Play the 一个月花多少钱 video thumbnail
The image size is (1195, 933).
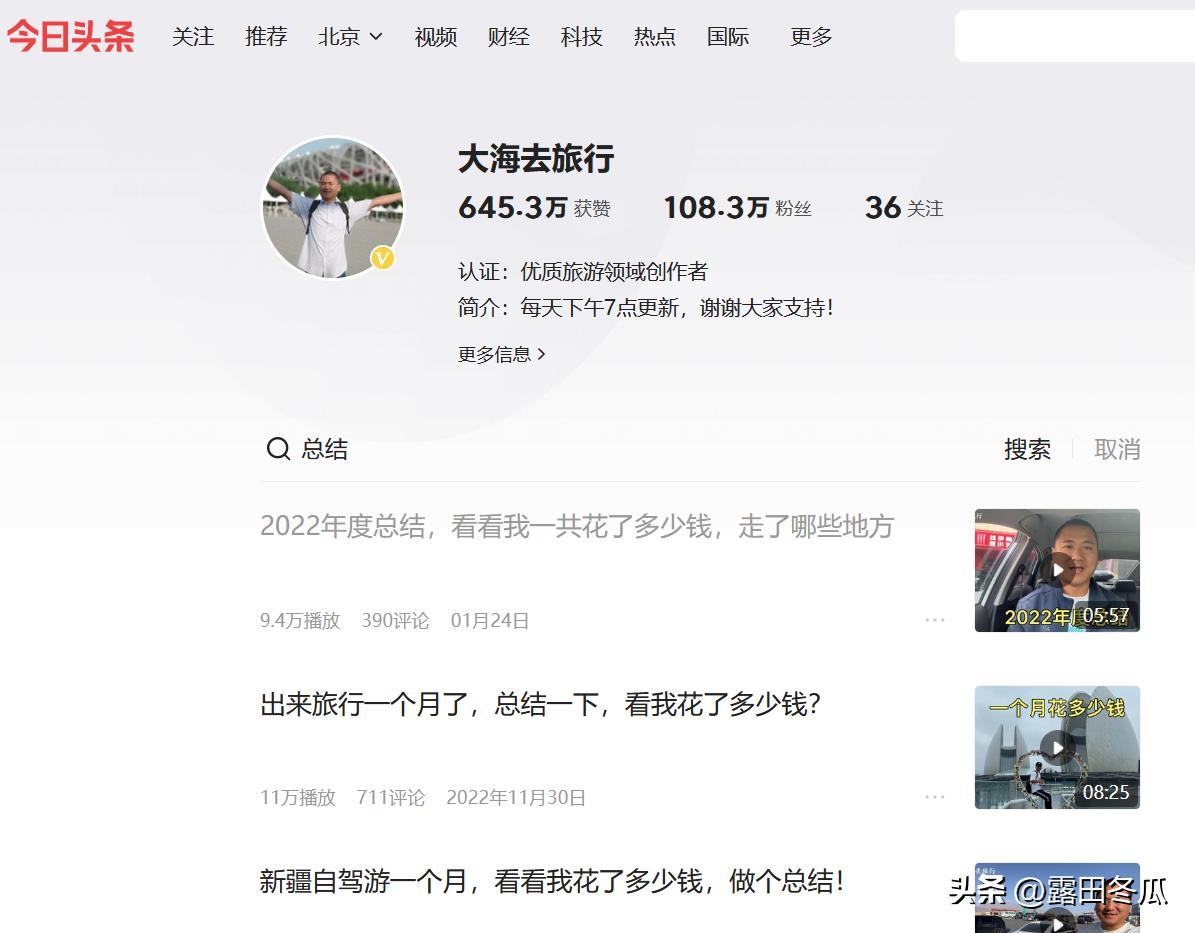point(1057,747)
